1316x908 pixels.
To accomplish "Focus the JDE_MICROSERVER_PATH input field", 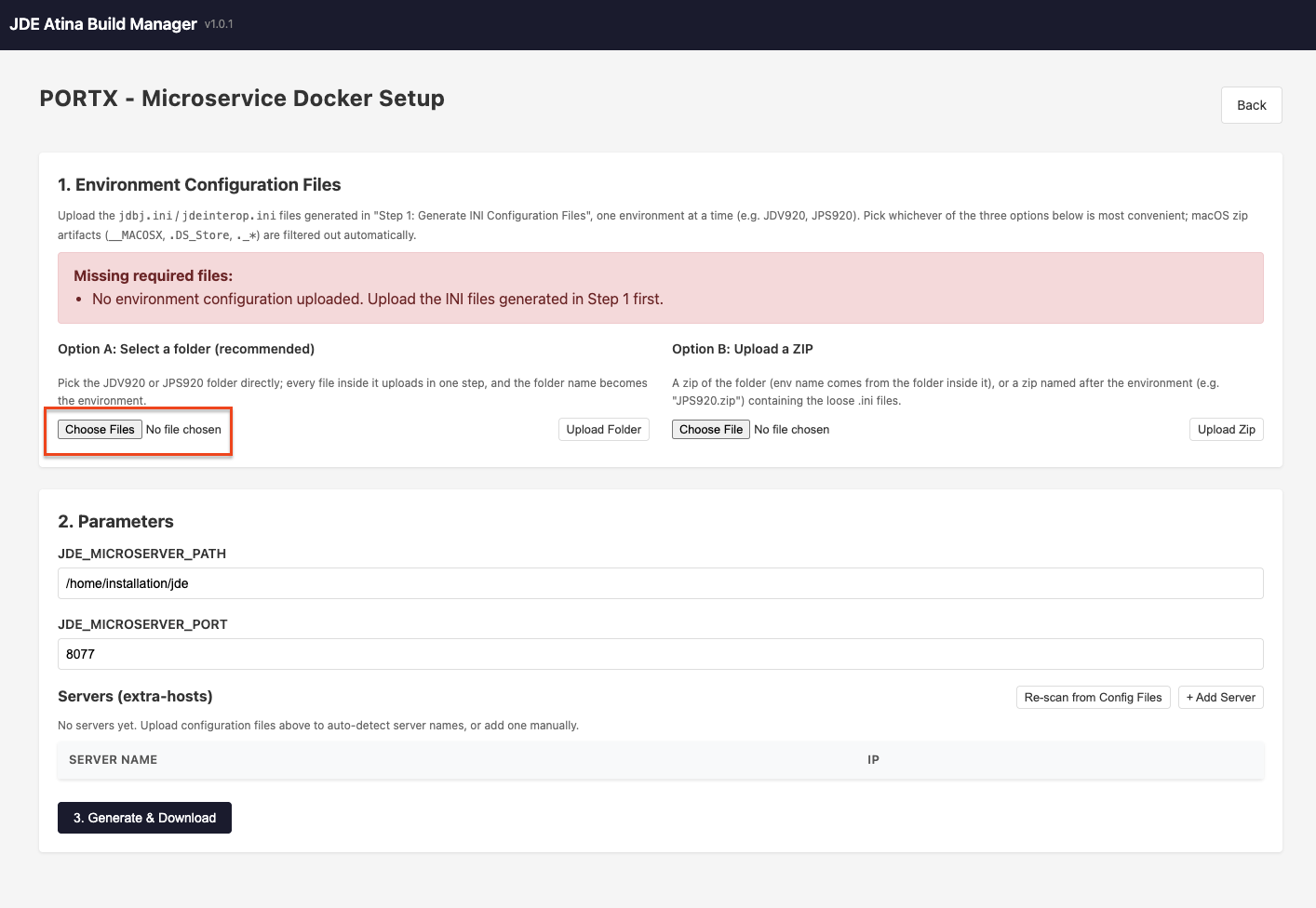I will coord(661,583).
